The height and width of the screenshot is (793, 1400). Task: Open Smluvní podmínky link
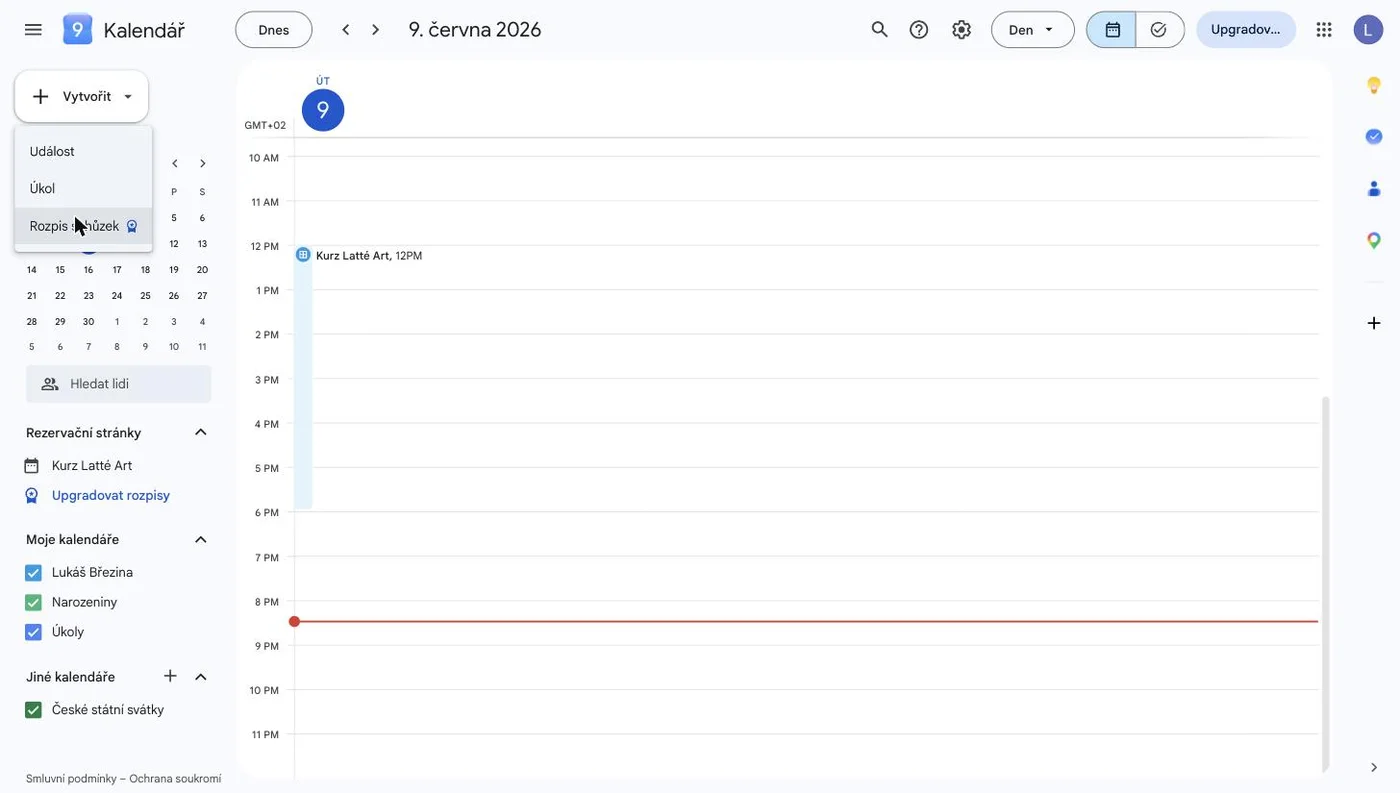71,778
